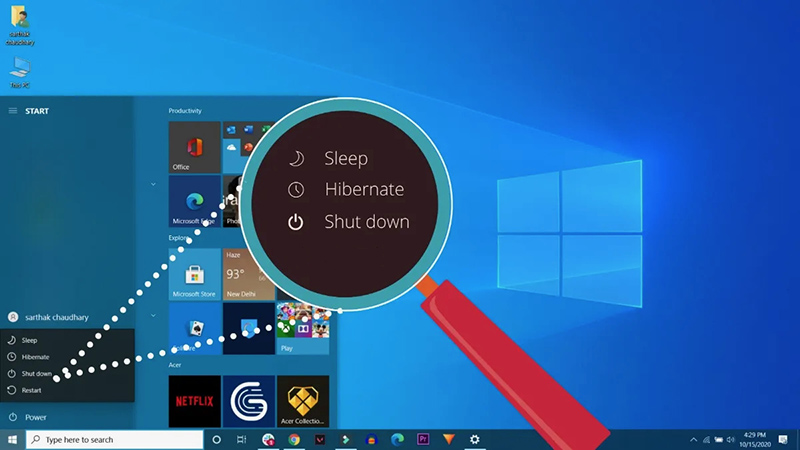Screen dimensions: 800x450
Task: Launch Premiere Pro from the taskbar
Action: coord(423,439)
